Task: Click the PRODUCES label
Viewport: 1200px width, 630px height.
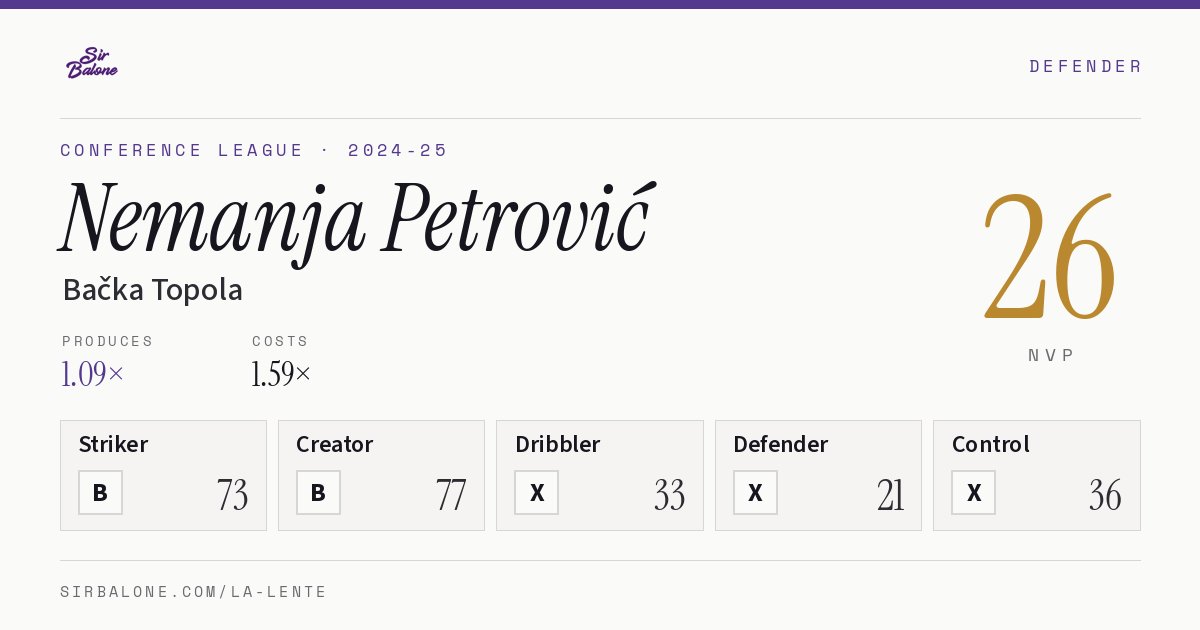Action: click(107, 341)
